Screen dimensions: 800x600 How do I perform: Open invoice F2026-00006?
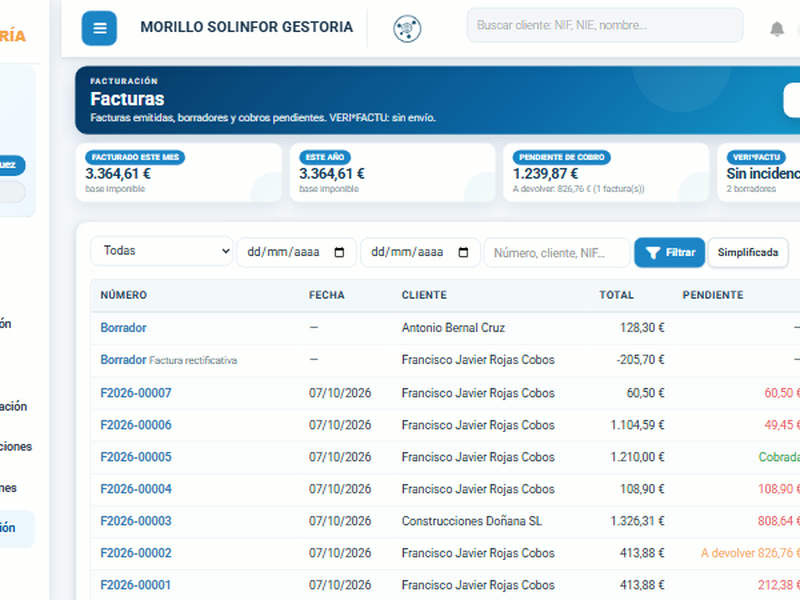click(x=136, y=425)
